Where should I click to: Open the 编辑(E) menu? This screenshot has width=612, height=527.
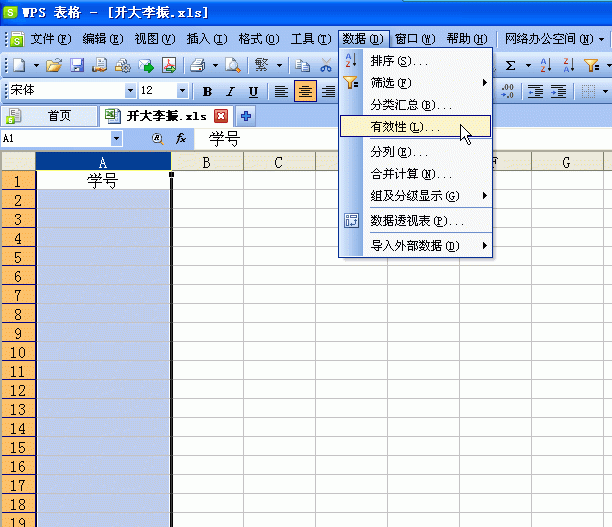click(x=103, y=39)
